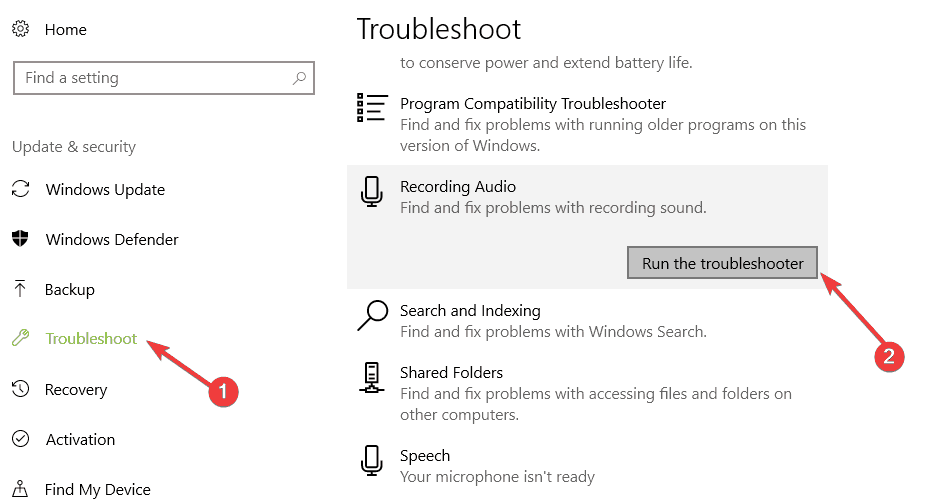Click the Speech microphone icon
The height and width of the screenshot is (502, 932).
(x=372, y=460)
